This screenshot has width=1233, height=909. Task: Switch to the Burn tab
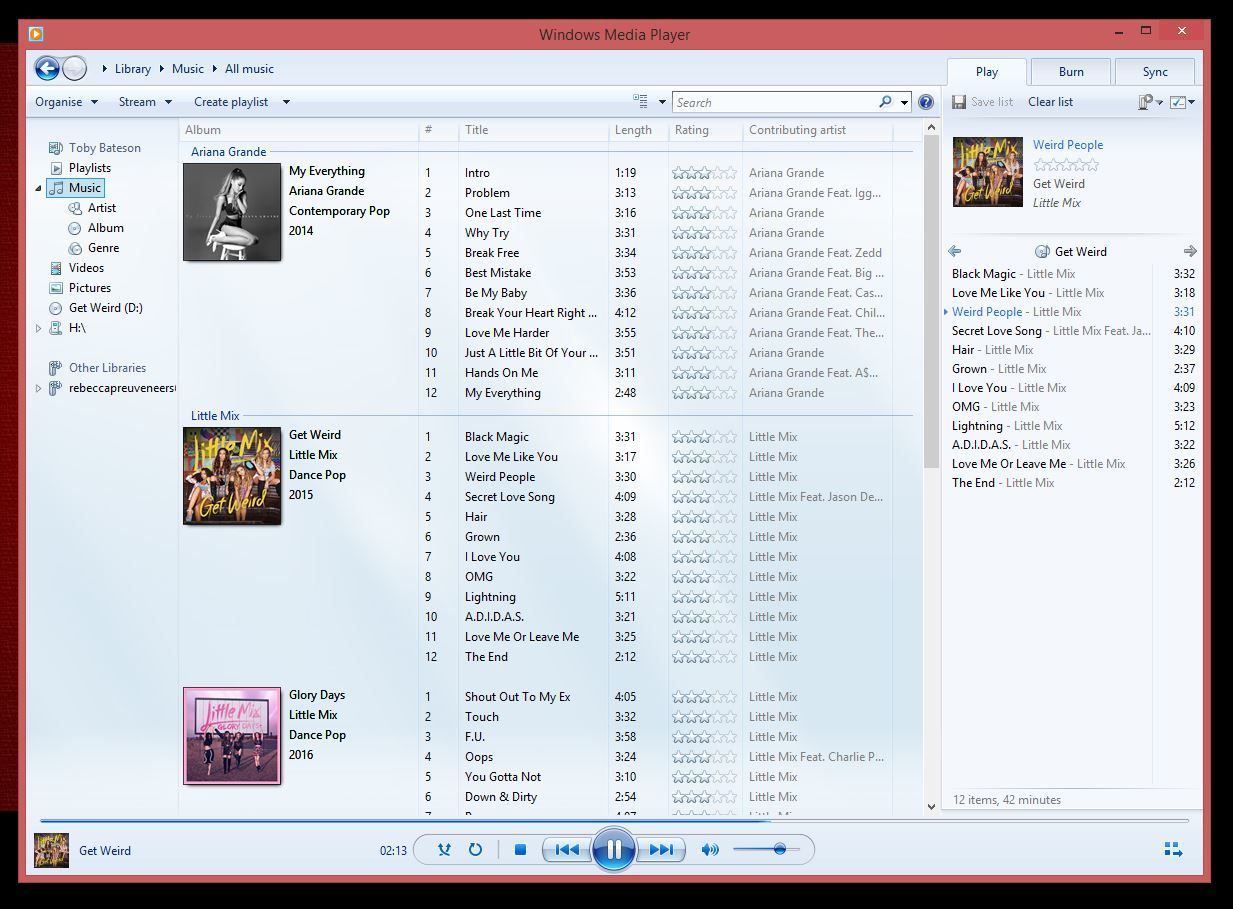pos(1070,71)
